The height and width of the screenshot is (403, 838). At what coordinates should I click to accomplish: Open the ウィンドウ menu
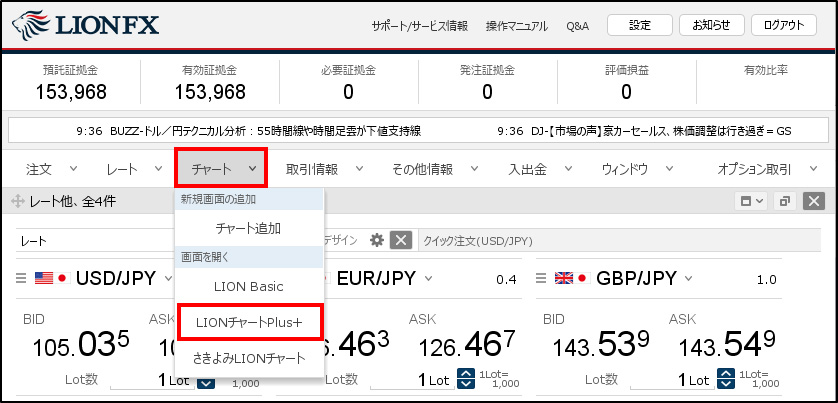pos(638,169)
